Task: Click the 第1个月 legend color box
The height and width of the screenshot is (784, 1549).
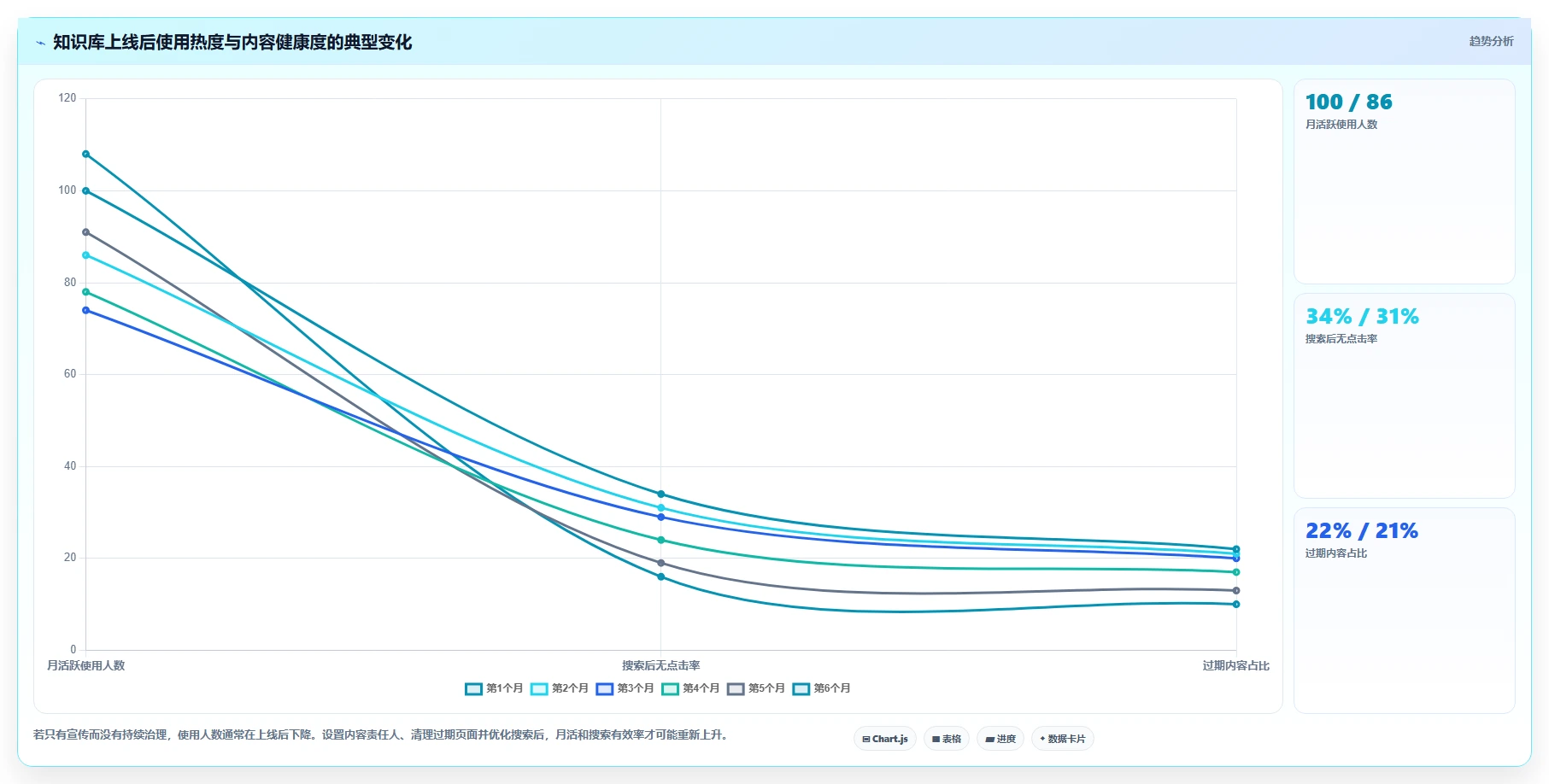Action: coord(473,689)
